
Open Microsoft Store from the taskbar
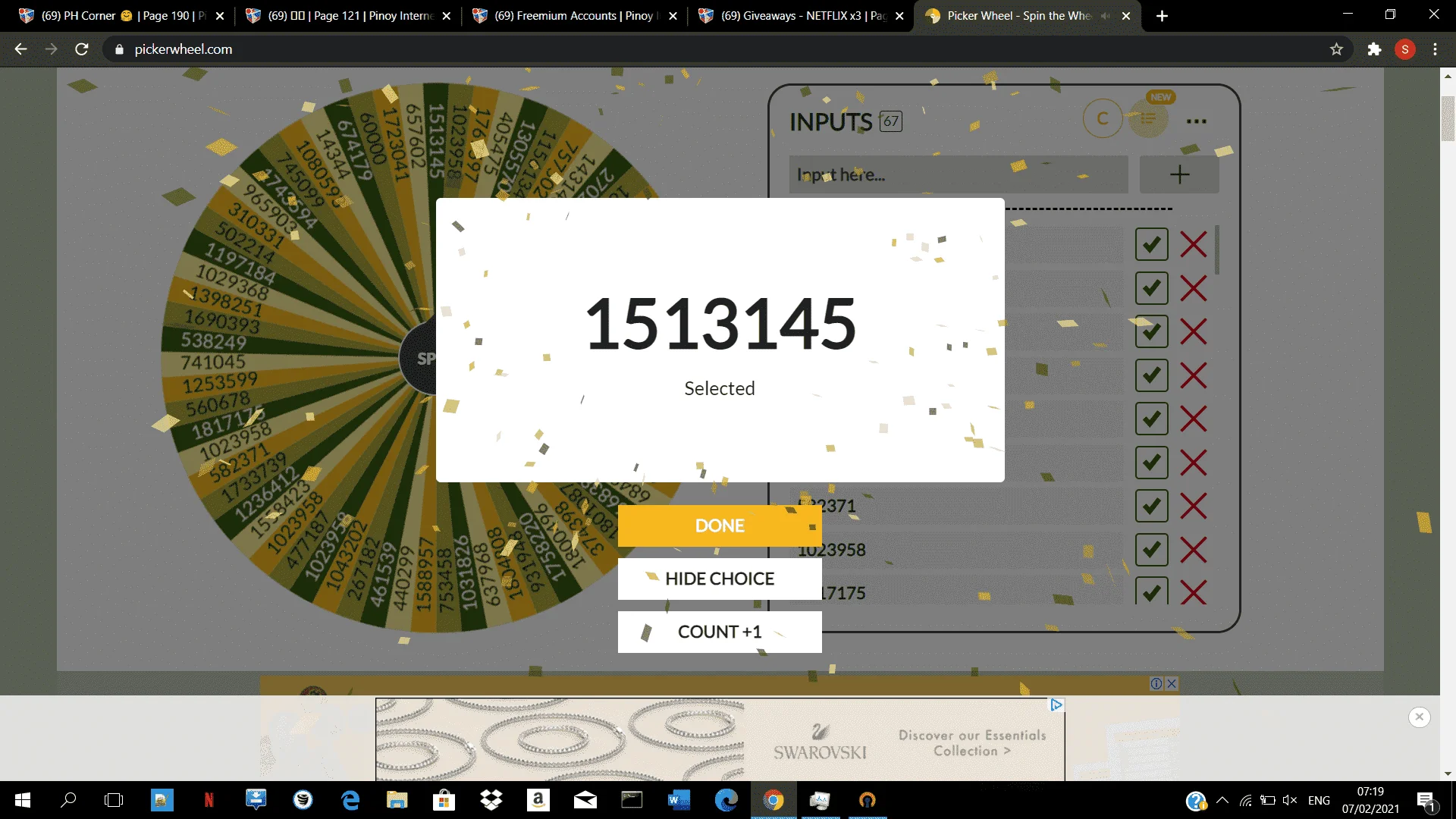444,800
